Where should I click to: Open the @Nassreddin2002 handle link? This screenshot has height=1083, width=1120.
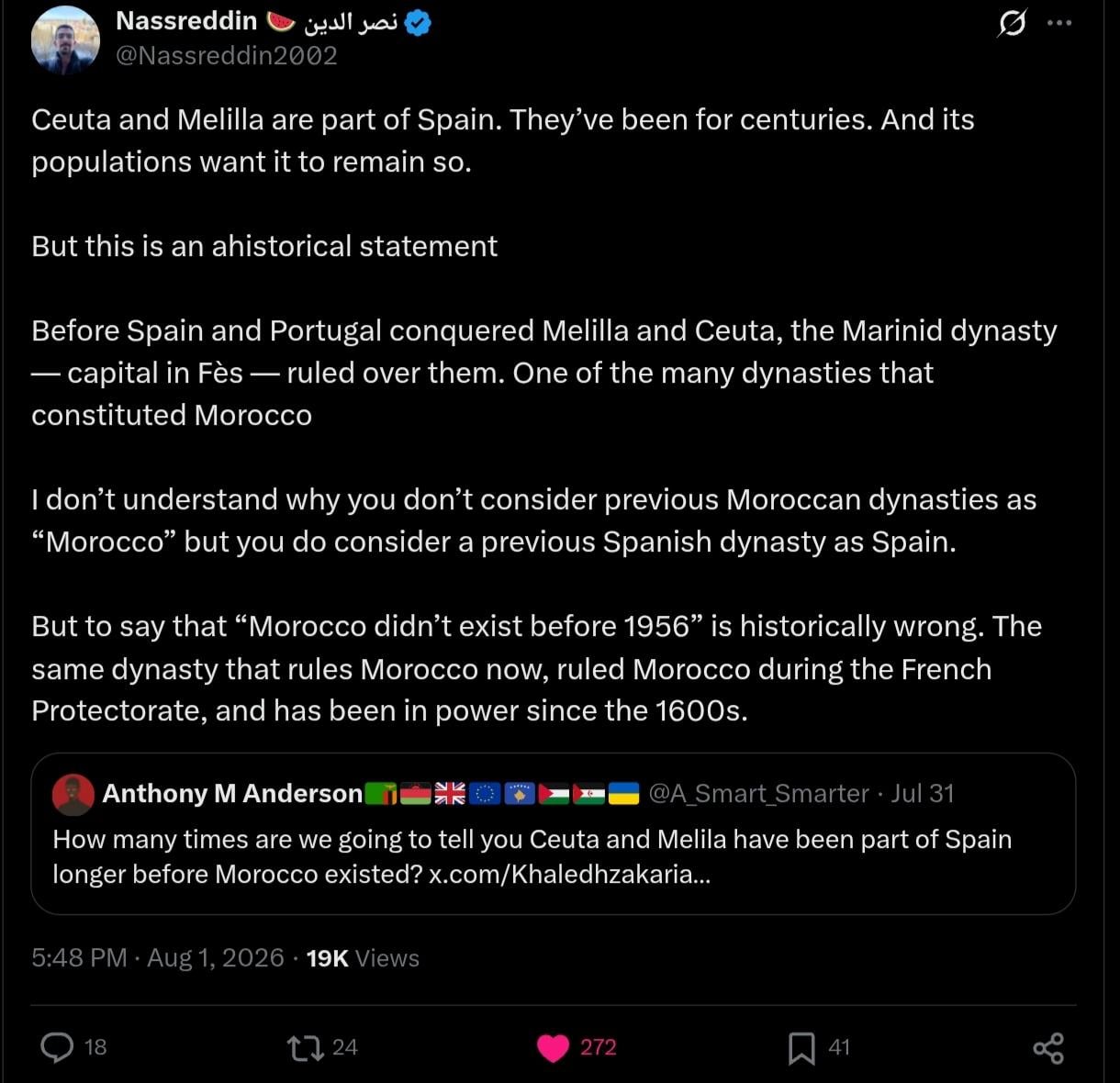coord(227,56)
